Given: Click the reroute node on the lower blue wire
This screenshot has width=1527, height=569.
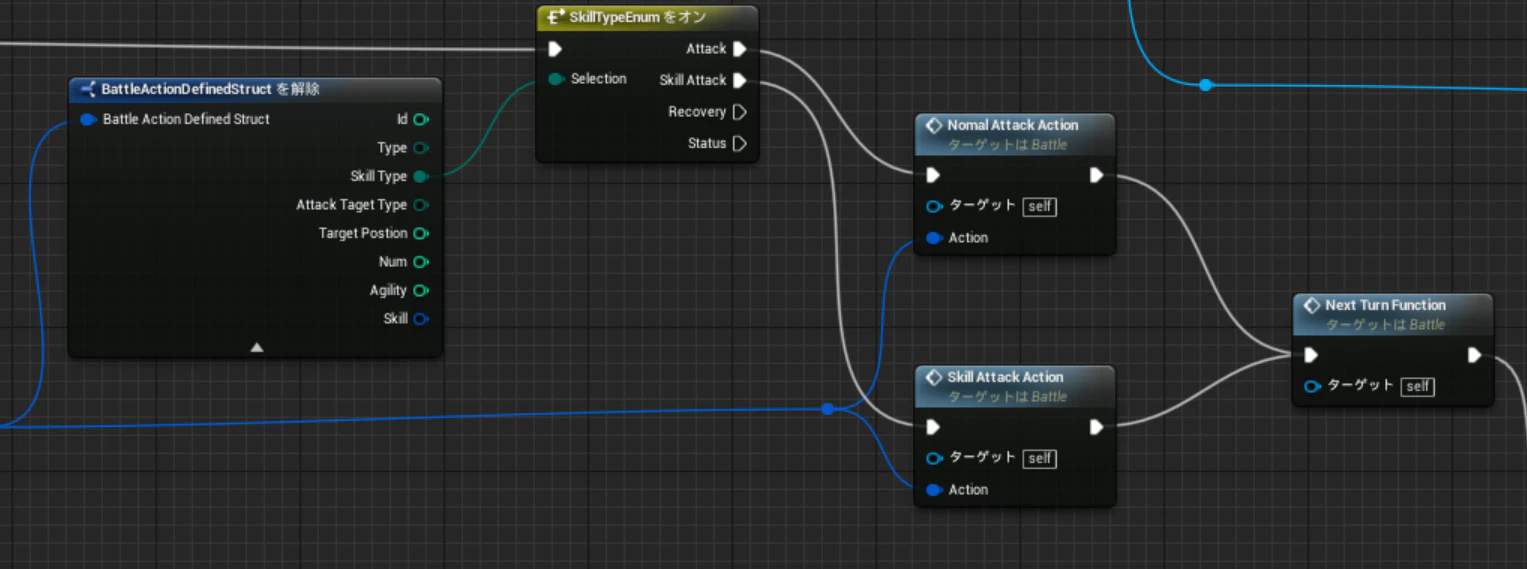Looking at the screenshot, I should pos(827,409).
